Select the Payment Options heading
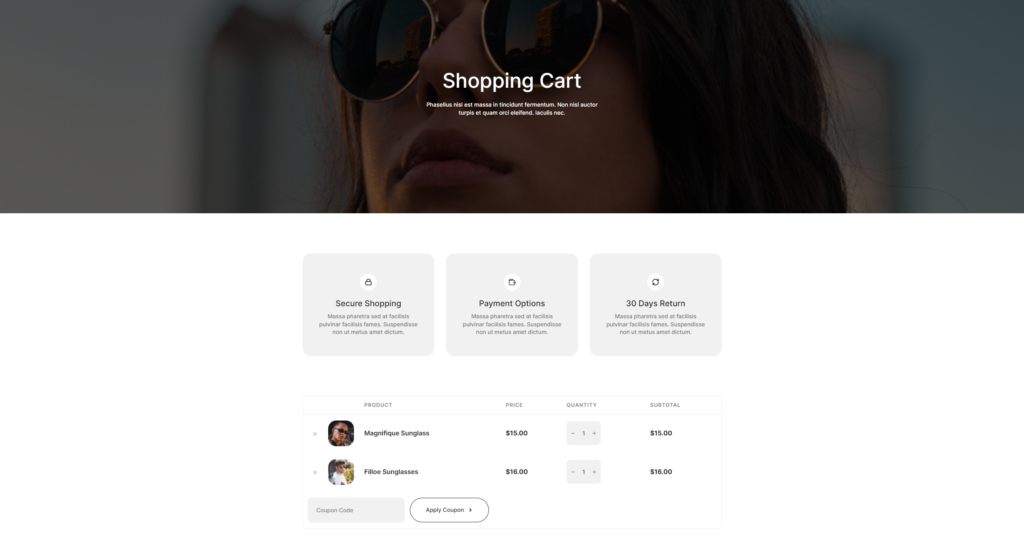Image resolution: width=1024 pixels, height=538 pixels. click(x=512, y=304)
